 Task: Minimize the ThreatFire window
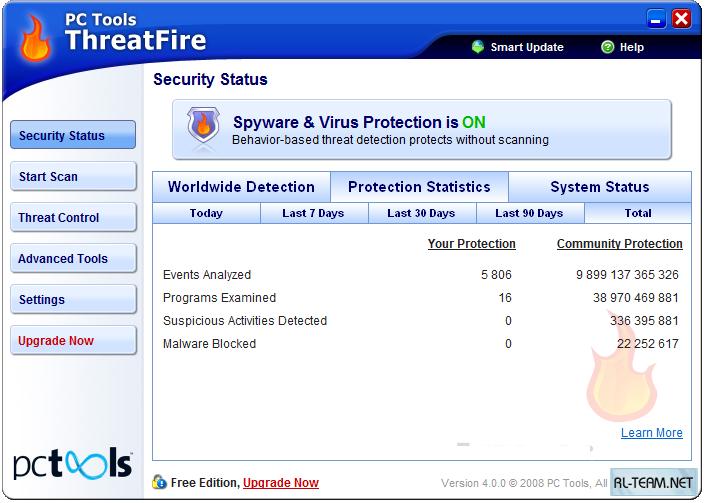pyautogui.click(x=657, y=18)
